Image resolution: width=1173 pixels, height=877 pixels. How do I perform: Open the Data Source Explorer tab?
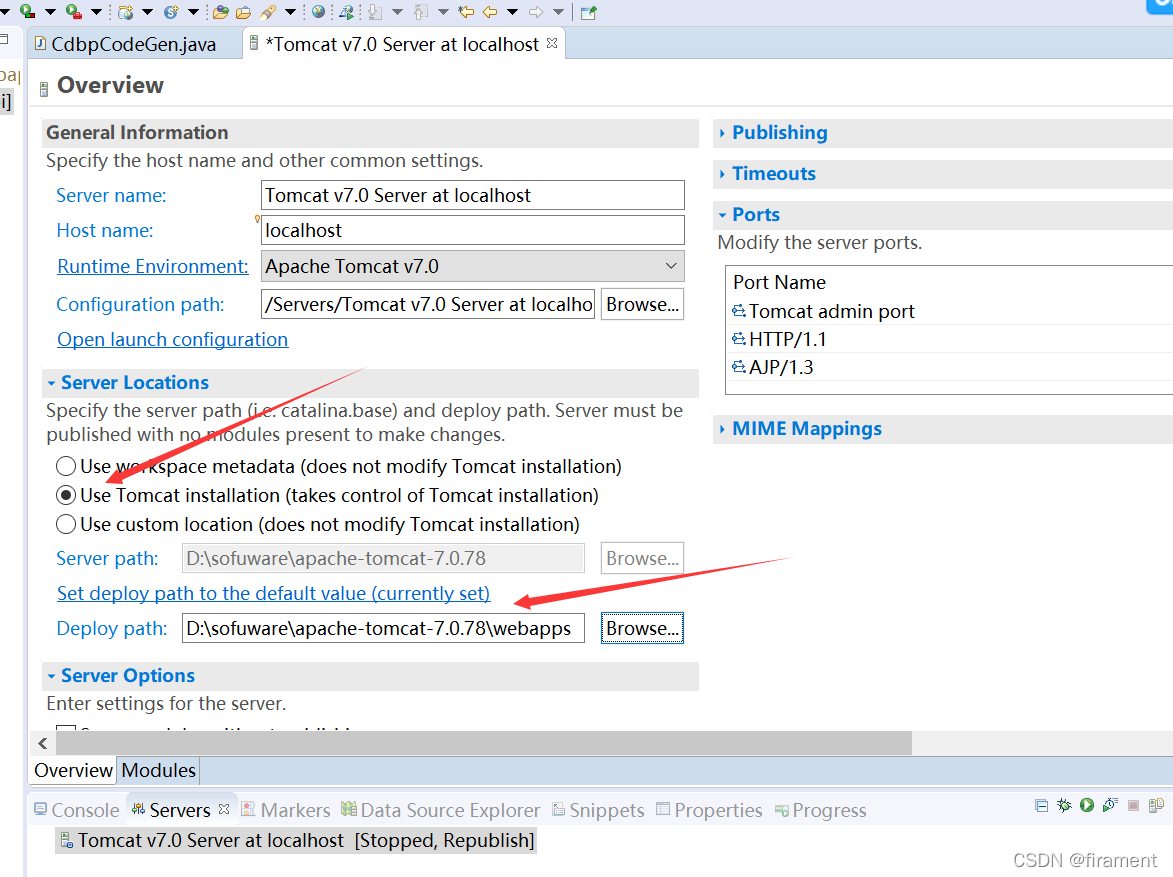[441, 810]
